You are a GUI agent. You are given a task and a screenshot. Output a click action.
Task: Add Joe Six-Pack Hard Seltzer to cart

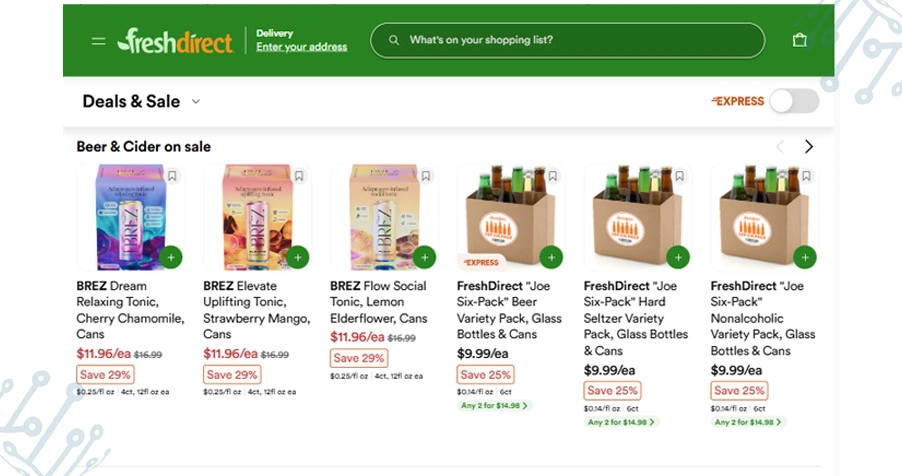(x=679, y=257)
